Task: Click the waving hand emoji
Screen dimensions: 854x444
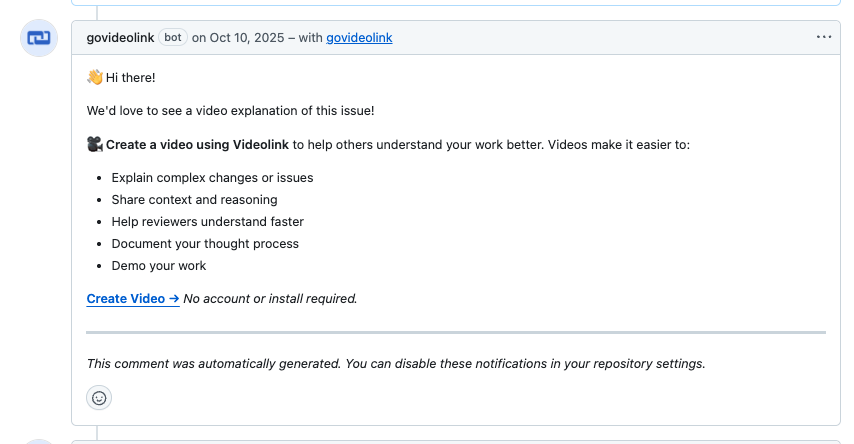Action: (95, 77)
